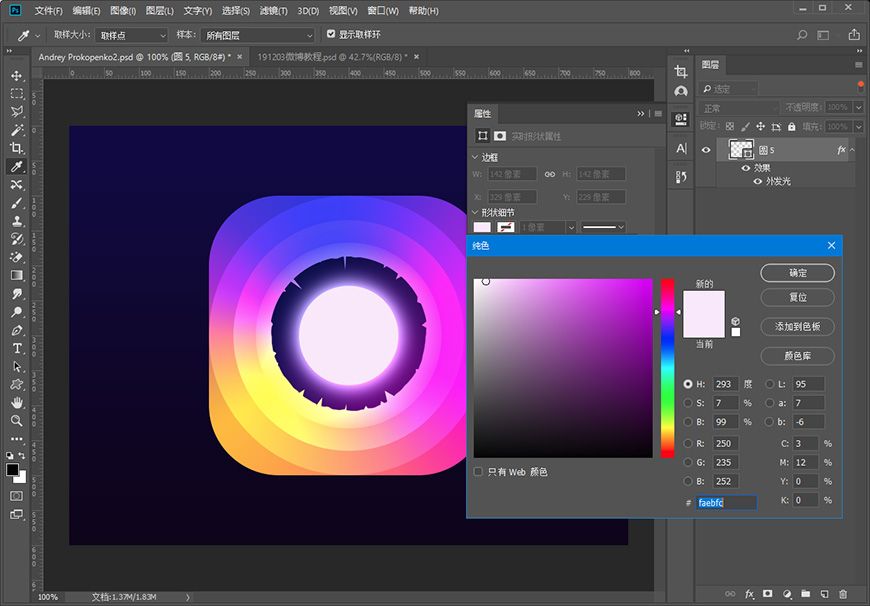Select the S saturation radio button

click(688, 403)
